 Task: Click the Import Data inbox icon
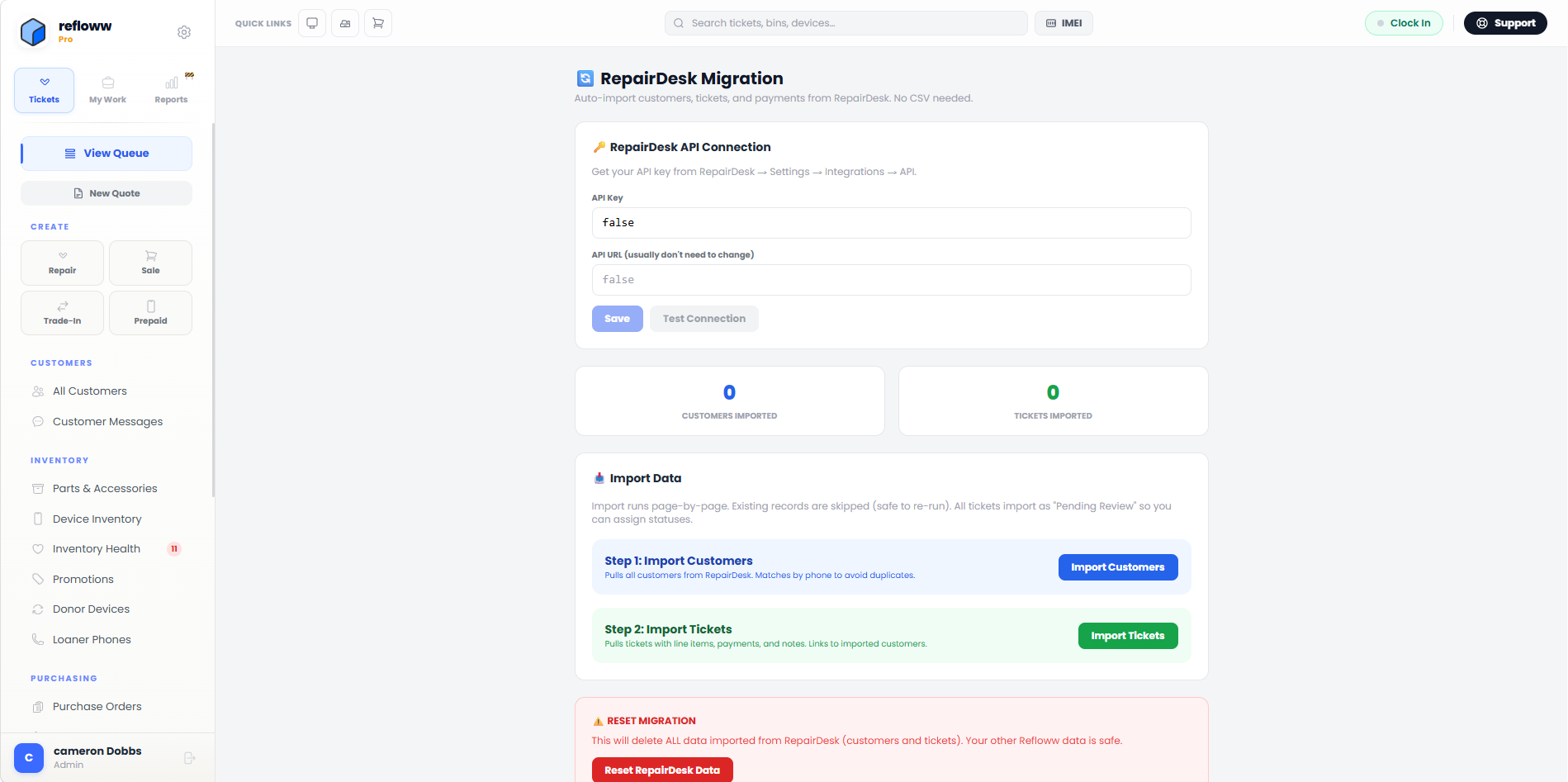[599, 478]
